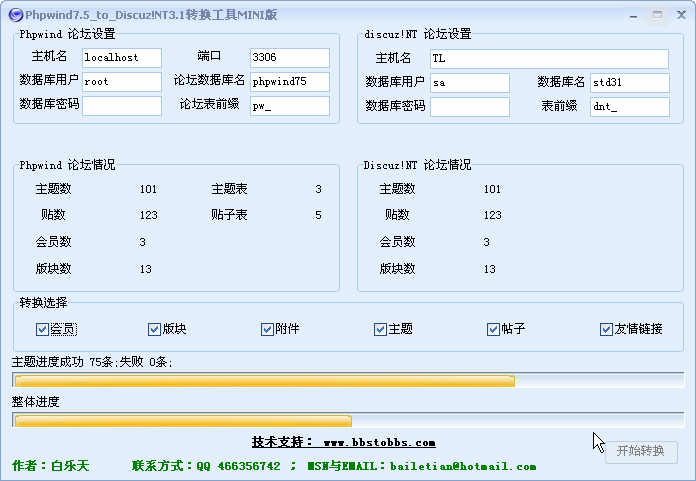Click the 主题进度 progress bar

348,380
